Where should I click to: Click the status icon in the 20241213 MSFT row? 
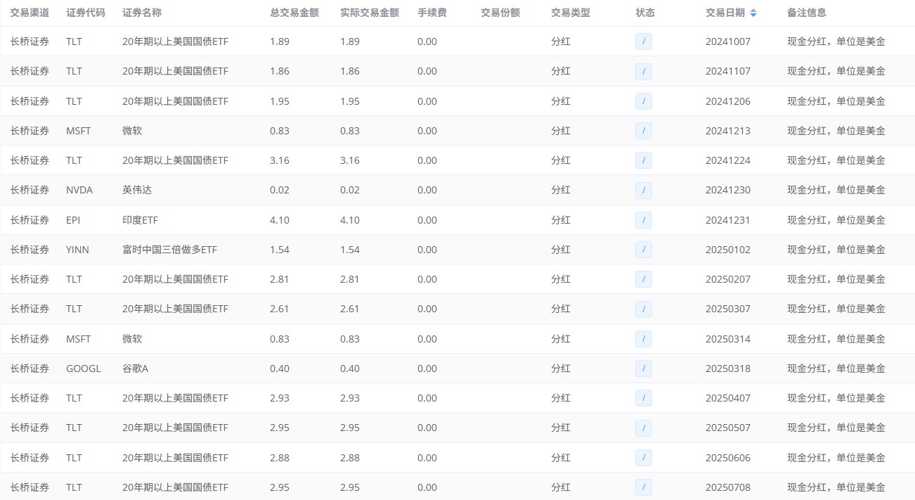coord(644,131)
